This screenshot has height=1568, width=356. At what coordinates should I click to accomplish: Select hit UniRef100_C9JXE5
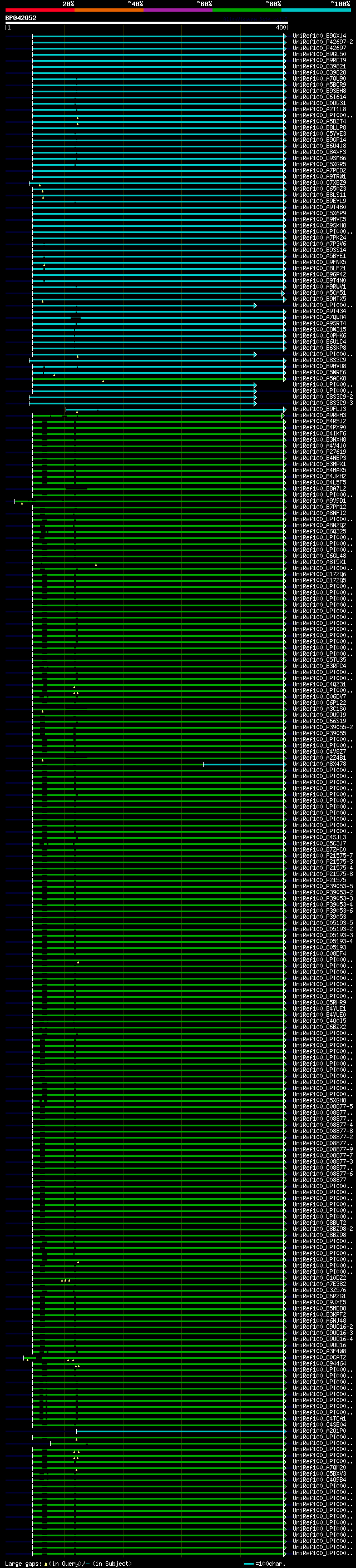pos(319,1302)
